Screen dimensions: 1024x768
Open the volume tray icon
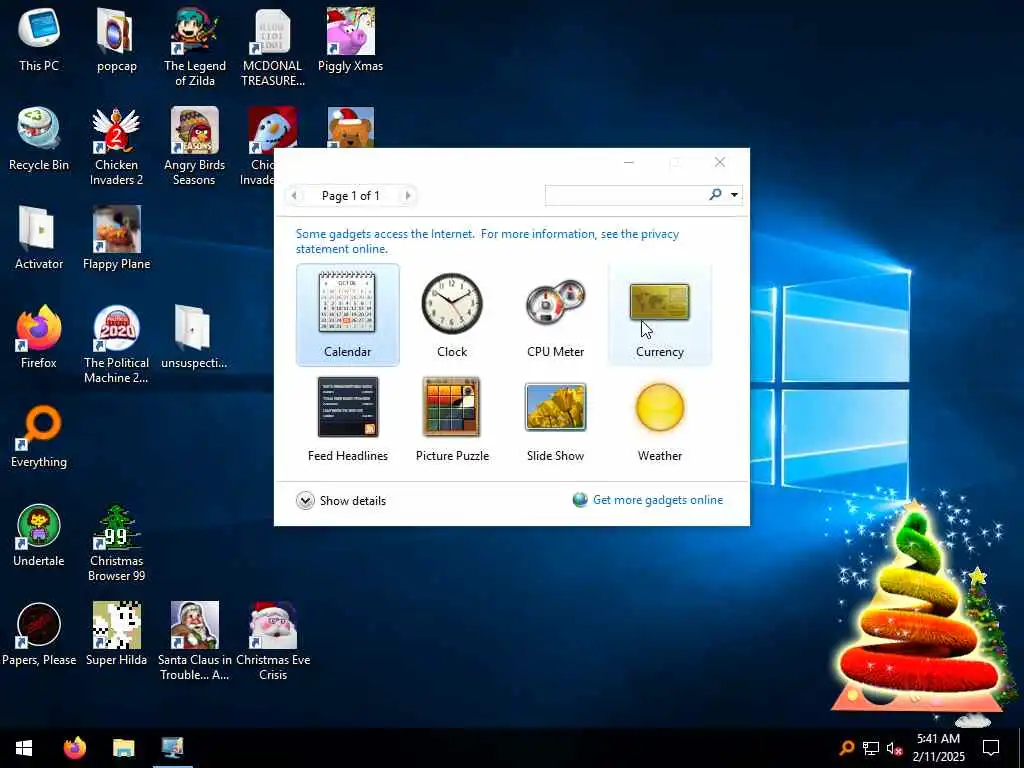click(x=894, y=748)
